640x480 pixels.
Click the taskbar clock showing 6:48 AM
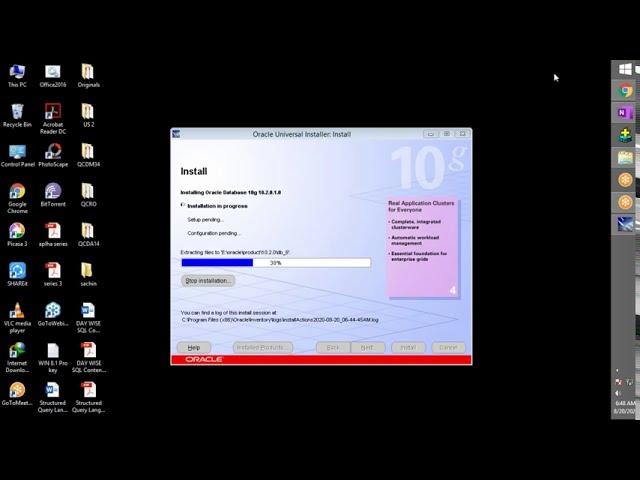point(626,407)
